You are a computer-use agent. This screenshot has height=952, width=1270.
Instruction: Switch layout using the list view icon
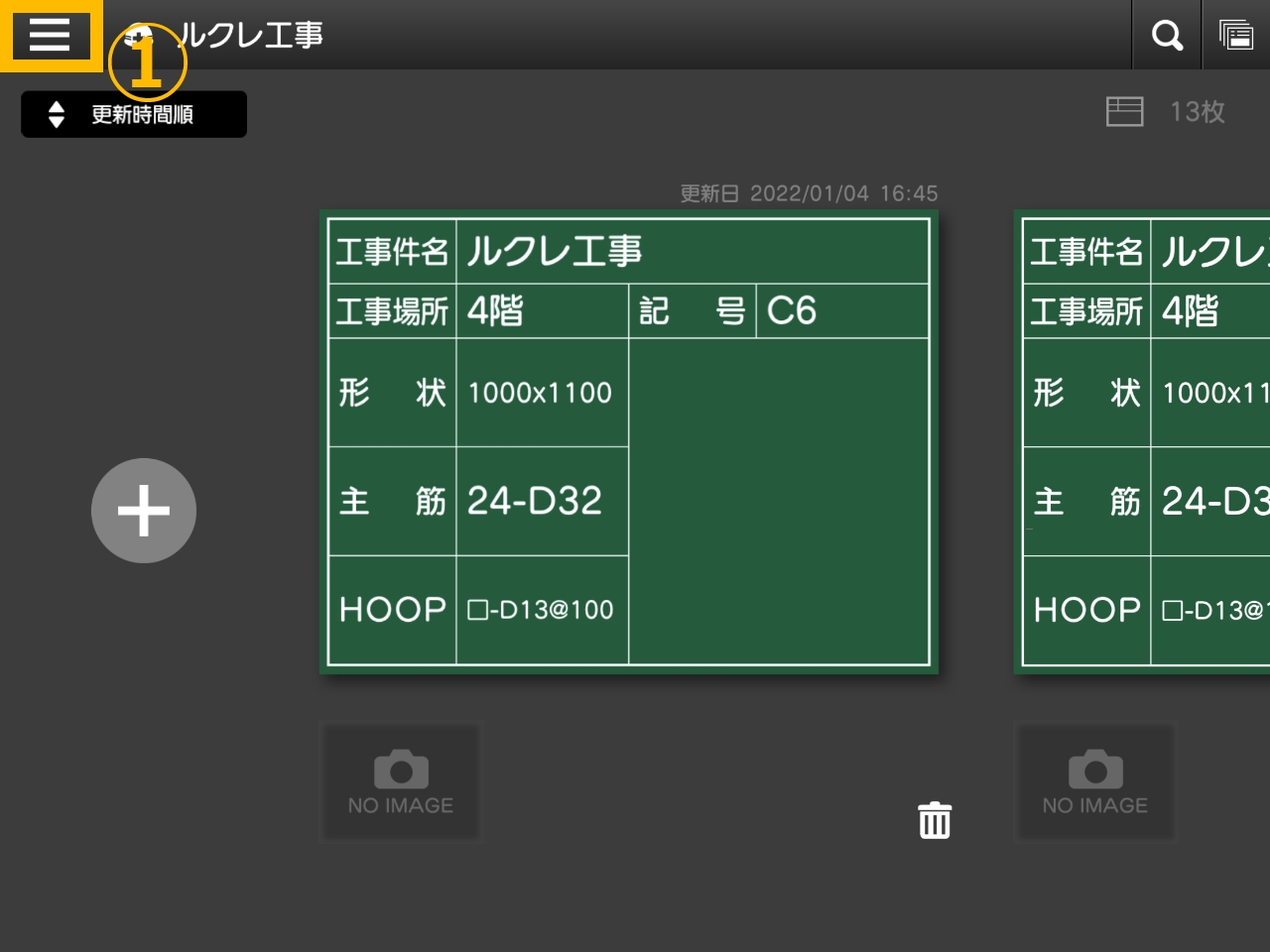coord(1124,111)
